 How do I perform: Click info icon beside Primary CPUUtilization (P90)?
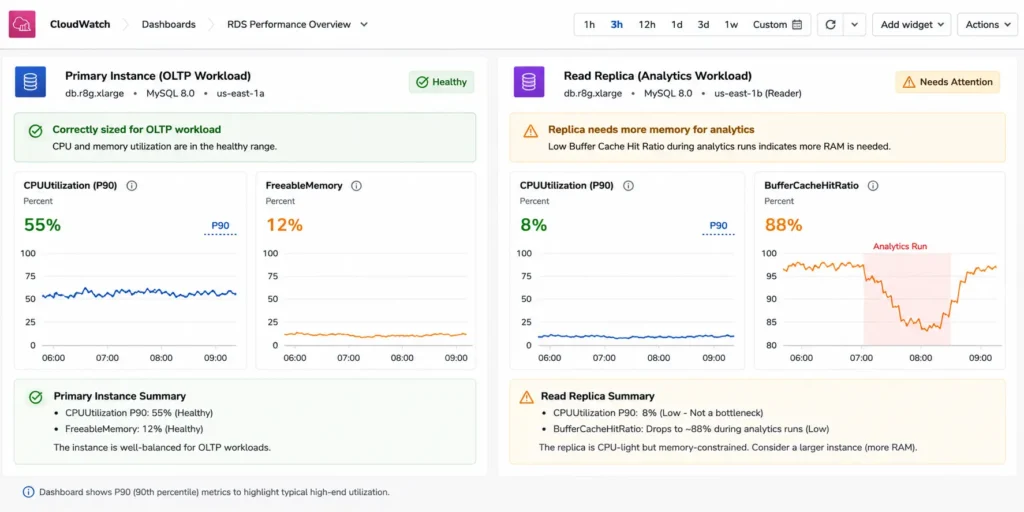coord(131,185)
